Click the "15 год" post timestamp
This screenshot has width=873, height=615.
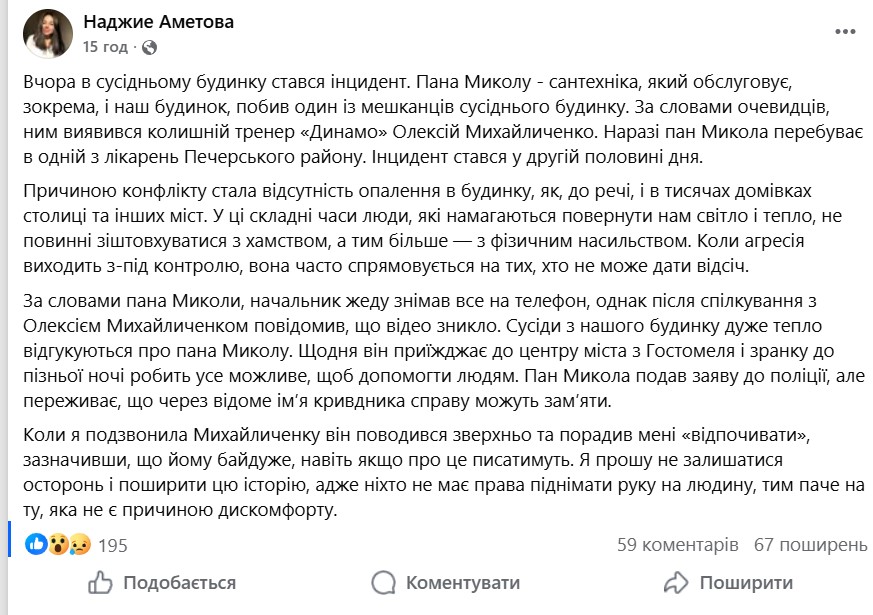coord(105,47)
